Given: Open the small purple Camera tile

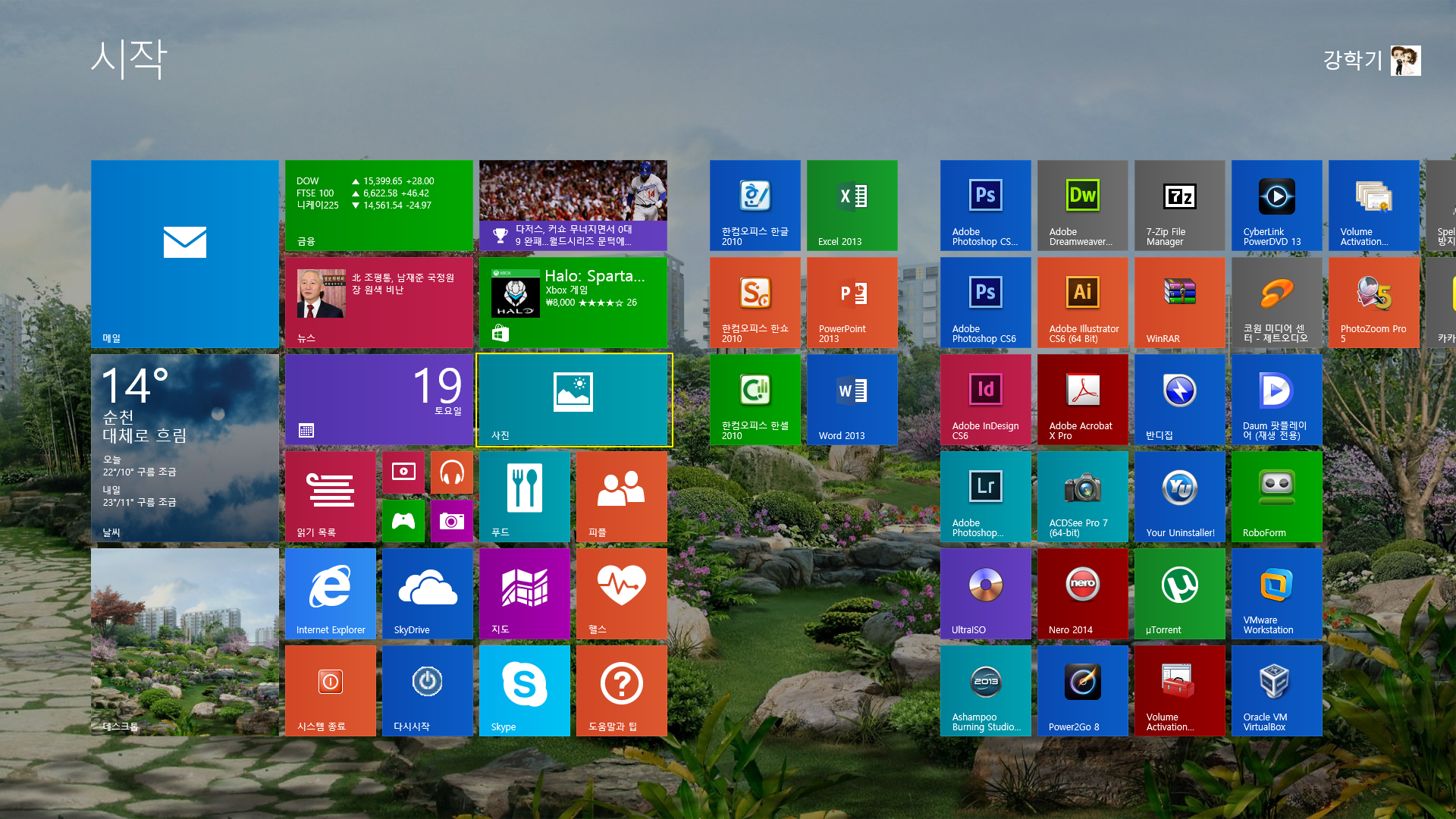Looking at the screenshot, I should [x=452, y=521].
